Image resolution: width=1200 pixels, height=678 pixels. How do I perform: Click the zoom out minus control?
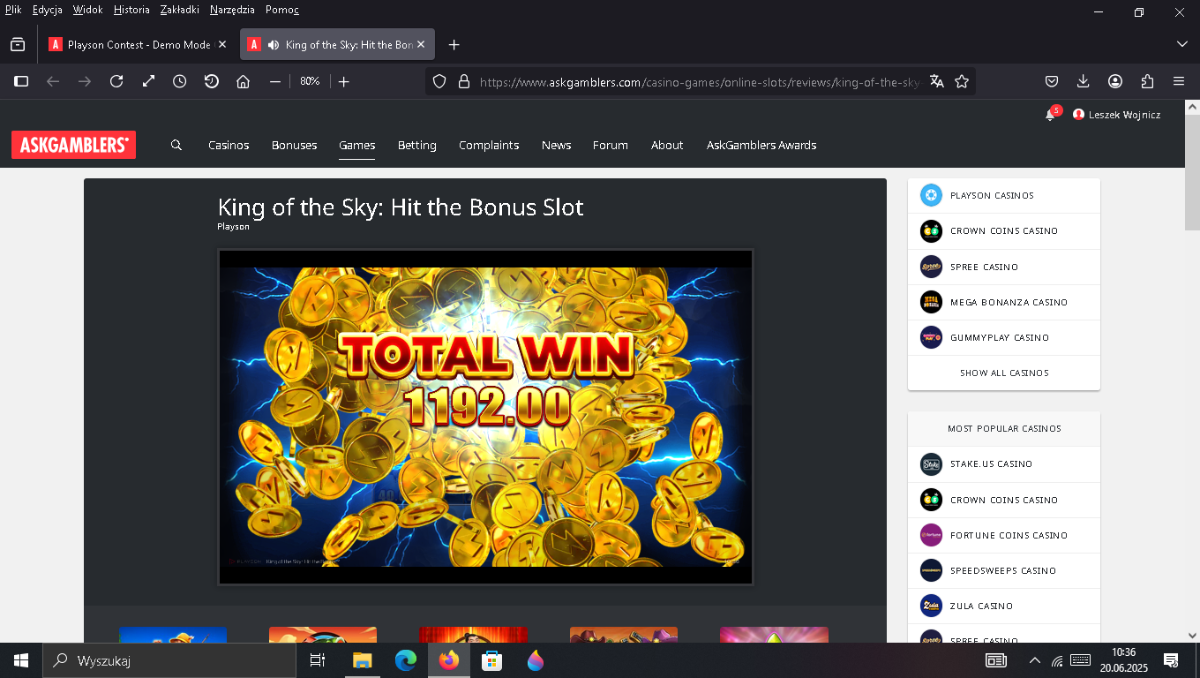[x=275, y=81]
